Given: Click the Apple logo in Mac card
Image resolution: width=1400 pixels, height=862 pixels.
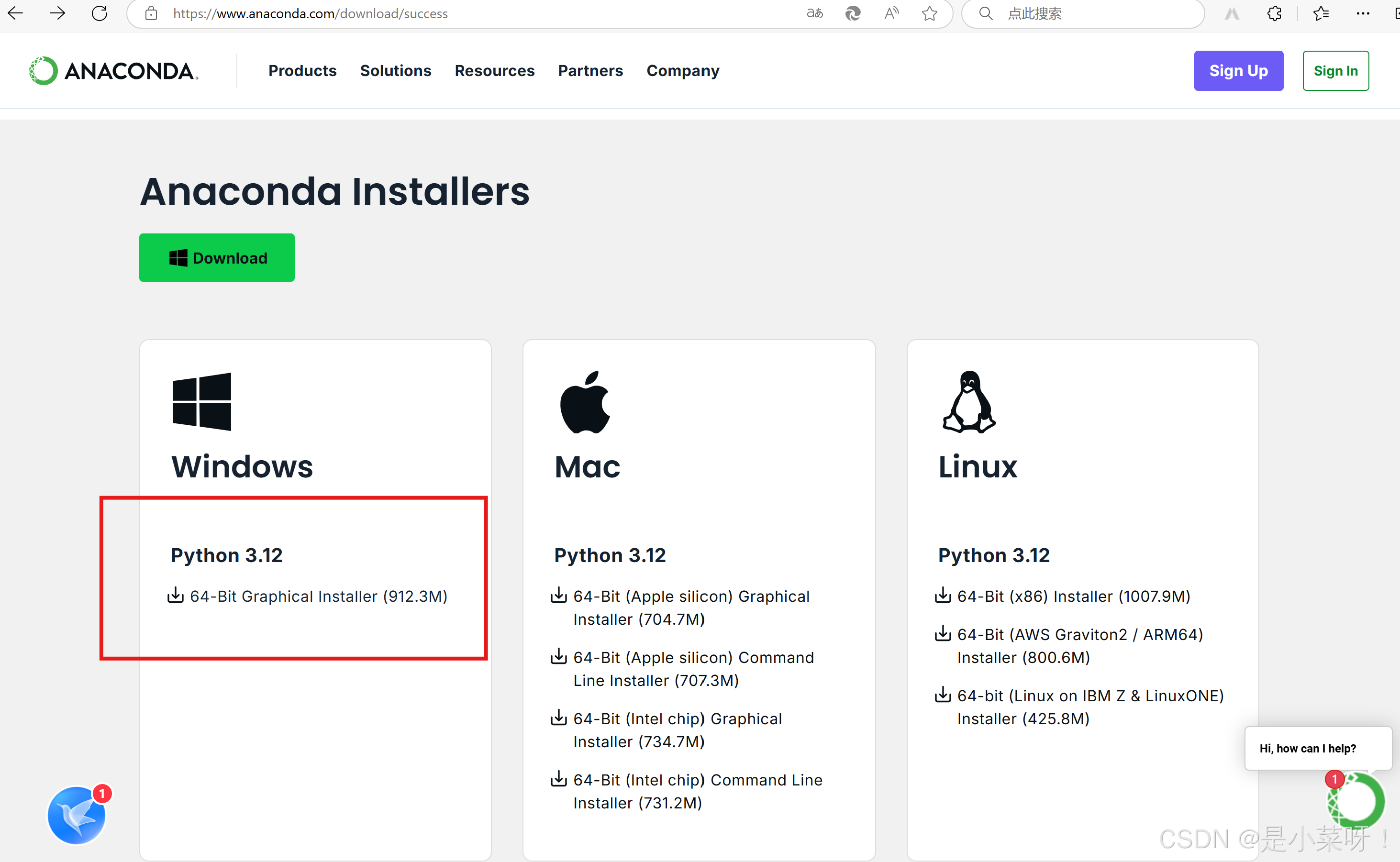Looking at the screenshot, I should tap(585, 402).
